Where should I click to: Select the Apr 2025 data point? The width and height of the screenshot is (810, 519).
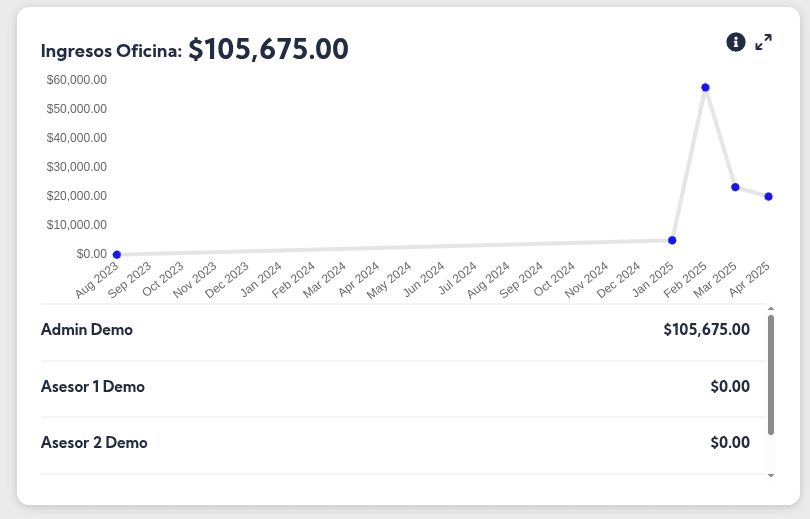tap(768, 196)
